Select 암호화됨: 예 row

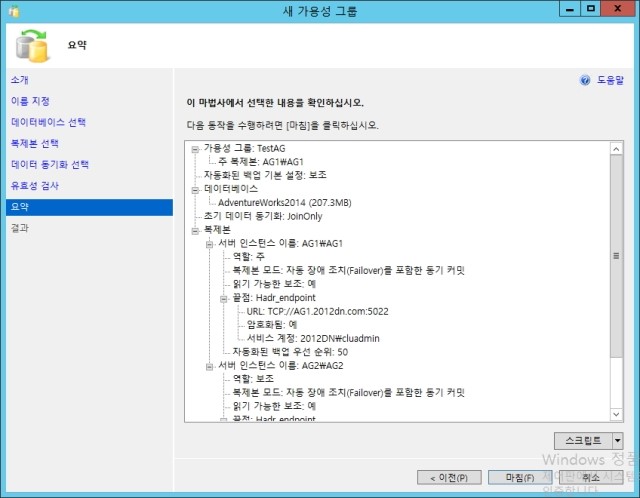click(272, 325)
